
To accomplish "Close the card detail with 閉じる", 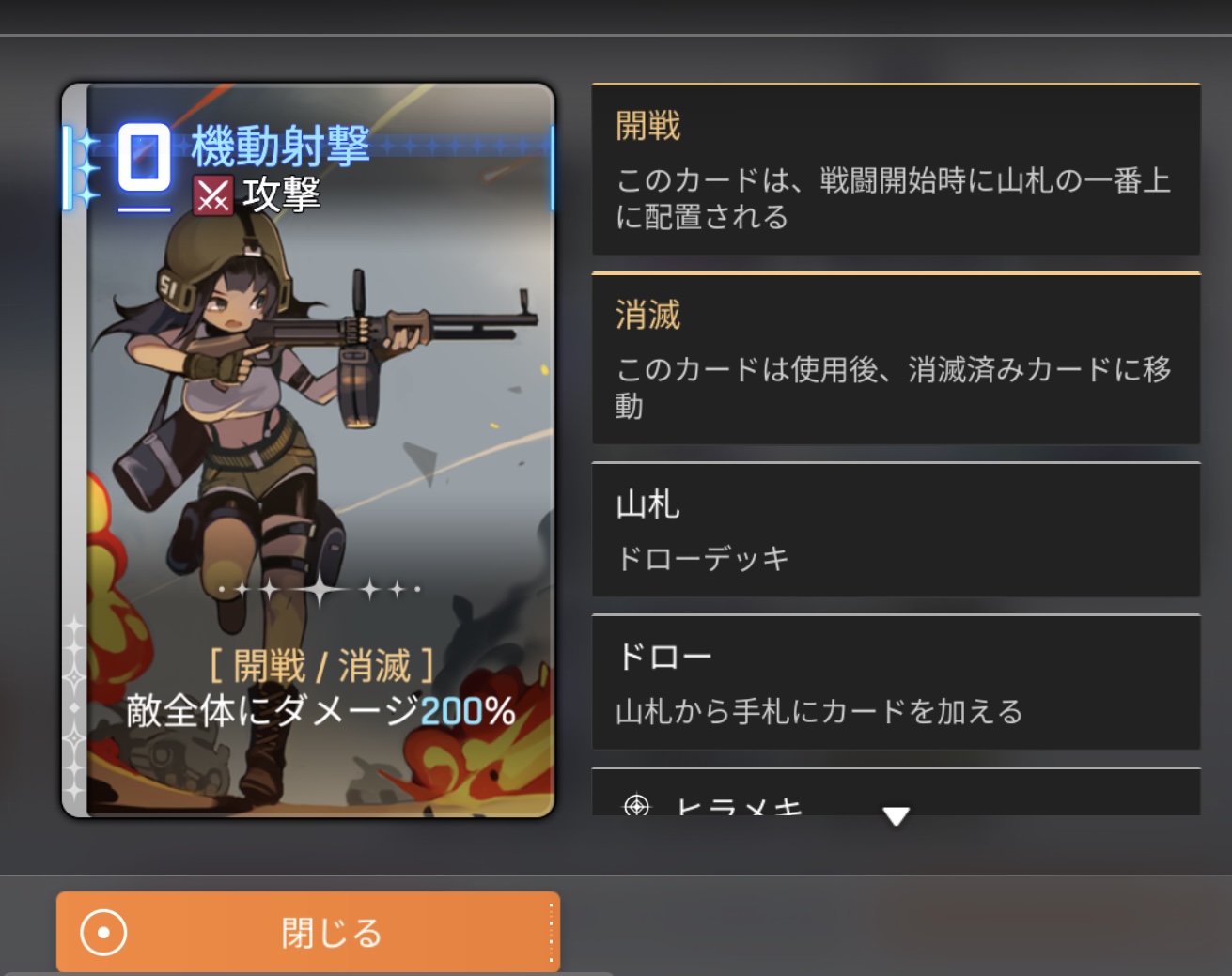I will click(308, 932).
